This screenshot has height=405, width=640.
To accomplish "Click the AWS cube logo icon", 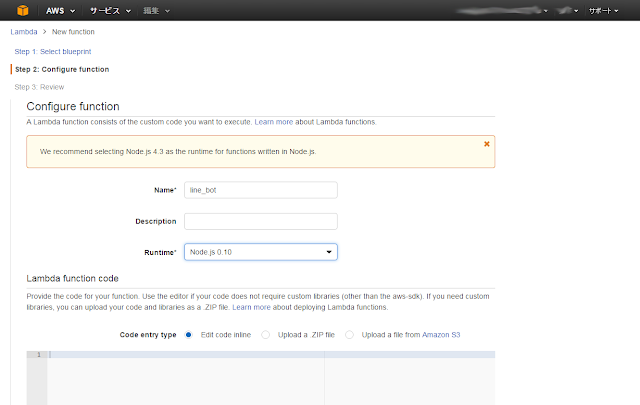I will 23,10.
